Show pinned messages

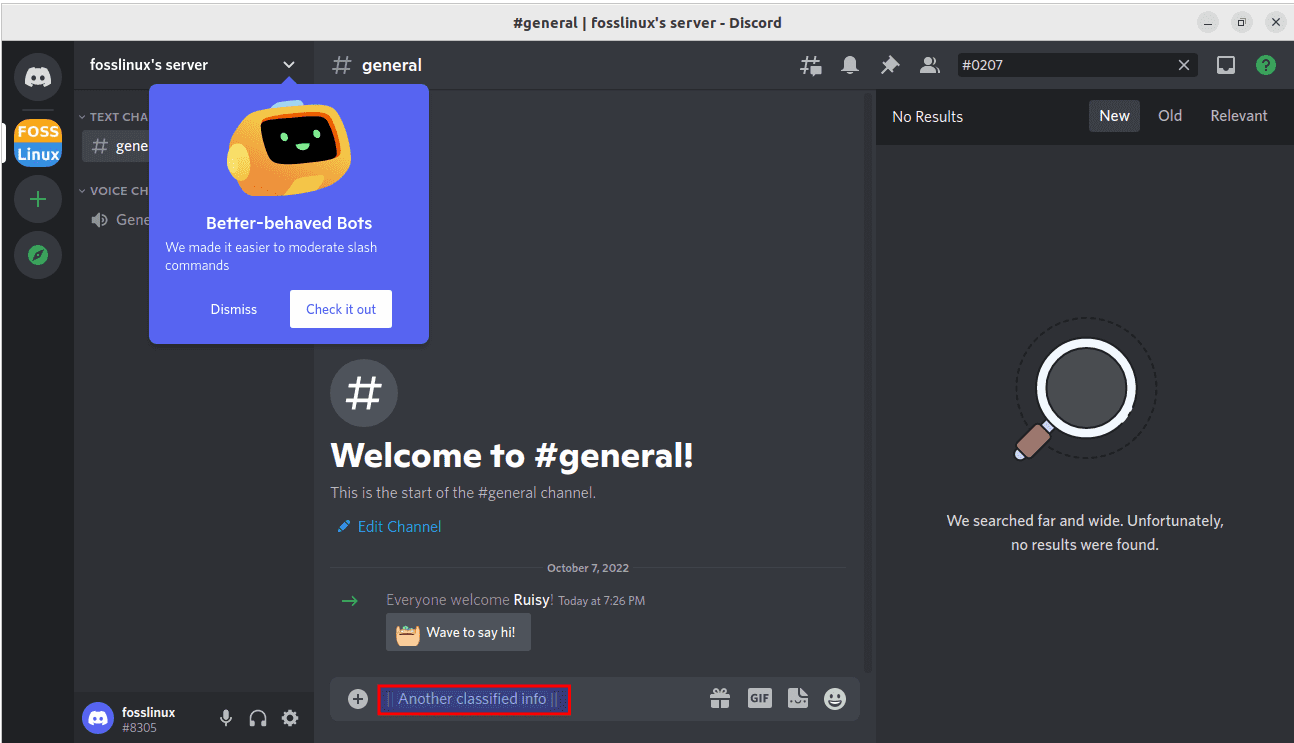pos(890,65)
